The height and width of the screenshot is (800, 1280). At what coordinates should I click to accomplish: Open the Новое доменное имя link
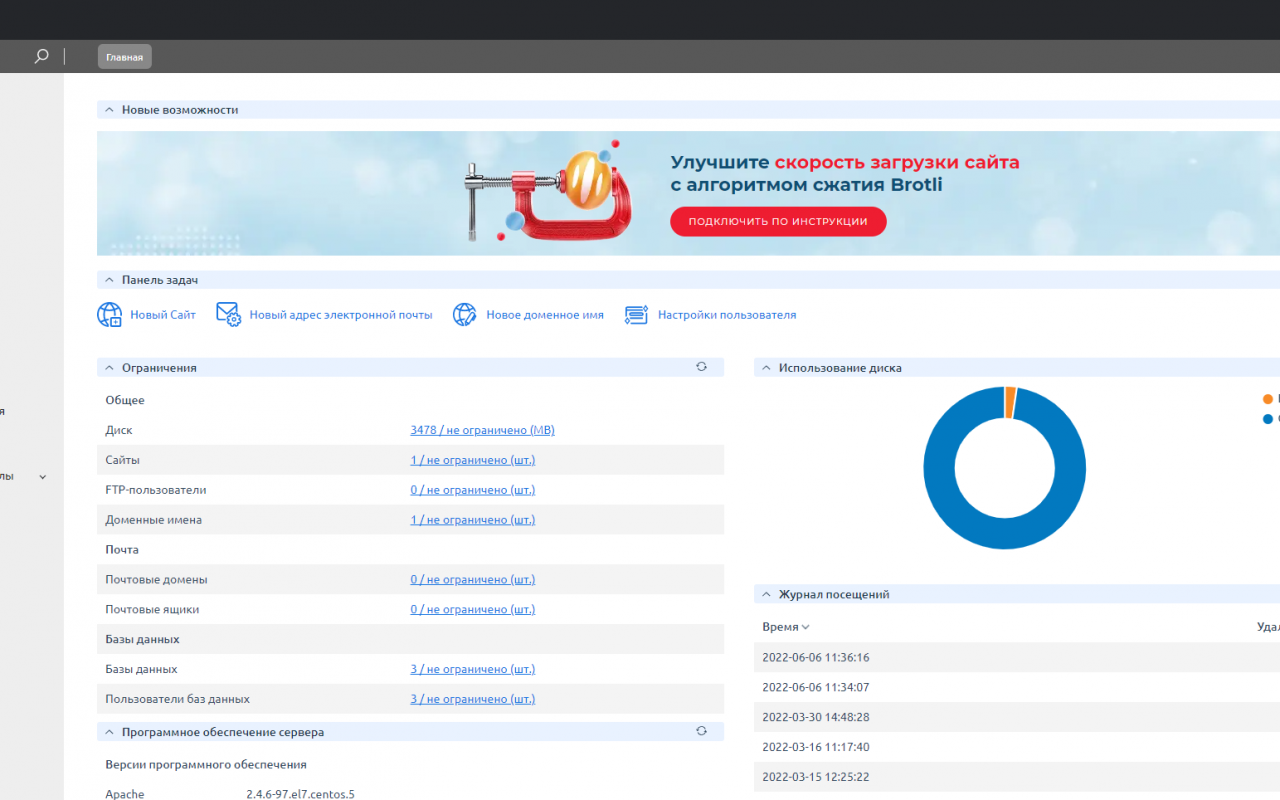point(545,315)
